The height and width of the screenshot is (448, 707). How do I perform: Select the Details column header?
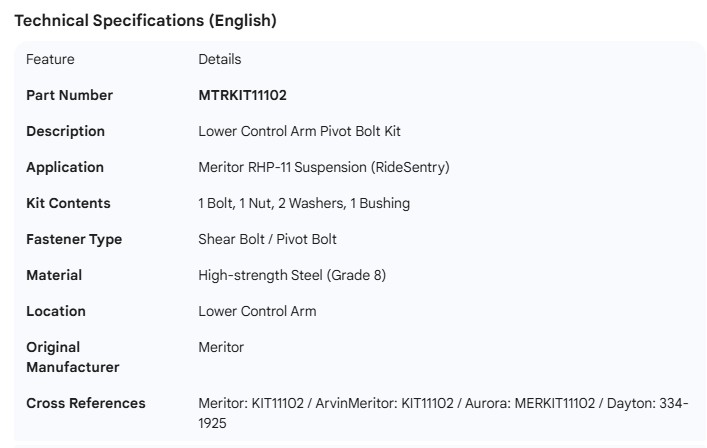[x=219, y=59]
